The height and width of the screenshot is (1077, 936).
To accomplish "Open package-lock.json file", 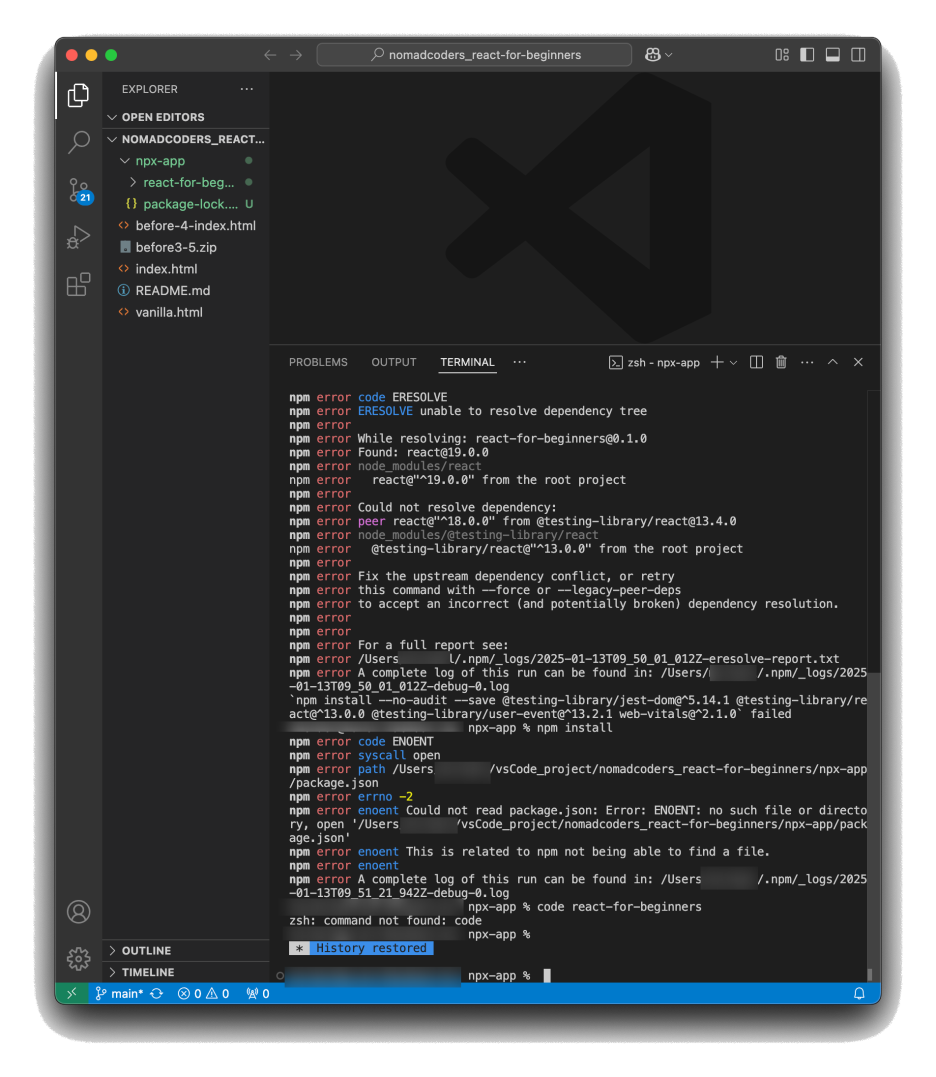I will tap(185, 204).
